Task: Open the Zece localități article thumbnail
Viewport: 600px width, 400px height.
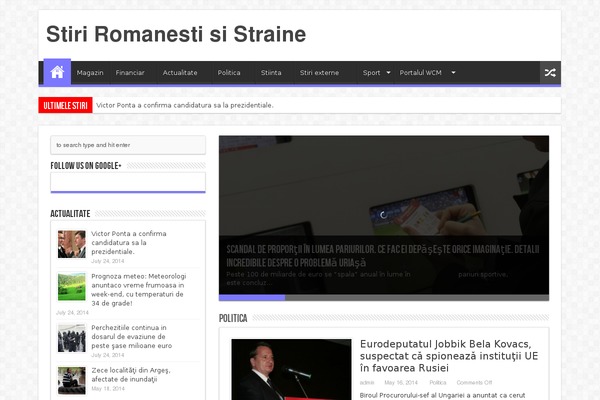Action: coord(72,381)
